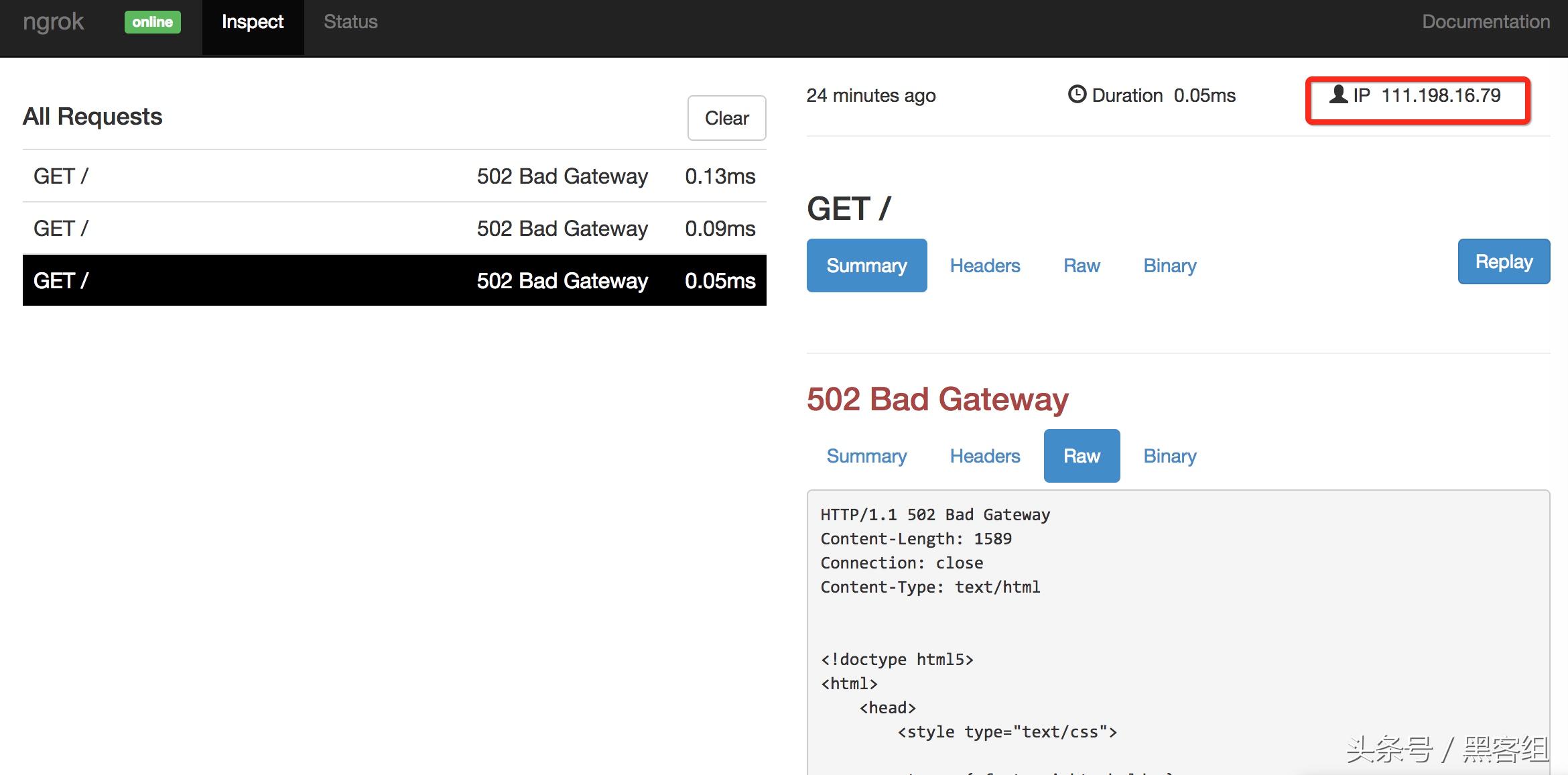Switch to the Status tab
Image resolution: width=1568 pixels, height=775 pixels.
[x=350, y=22]
